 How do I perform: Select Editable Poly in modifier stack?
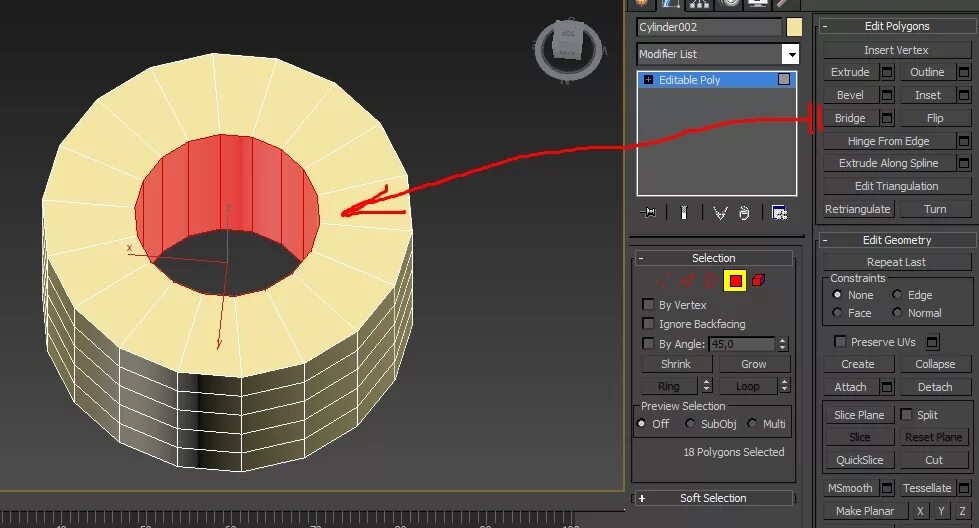click(716, 79)
